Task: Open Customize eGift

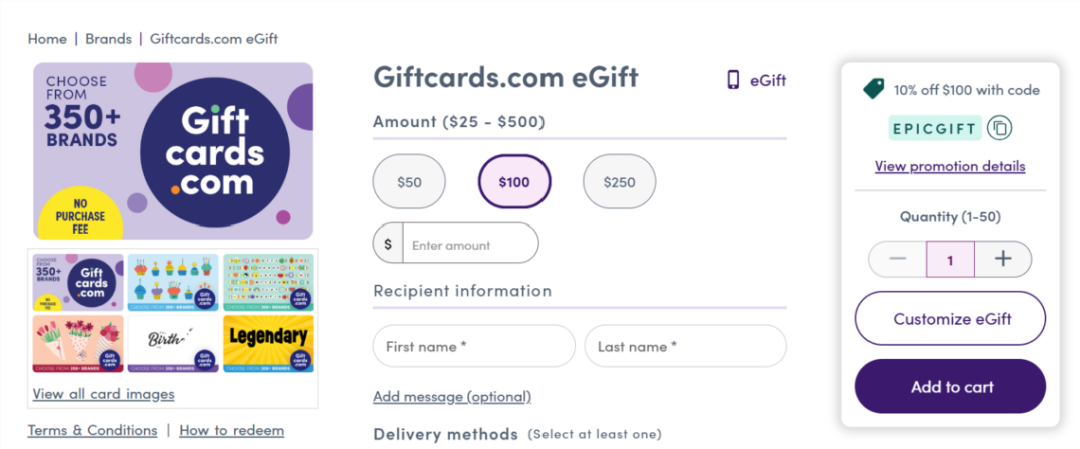Action: coord(950,319)
